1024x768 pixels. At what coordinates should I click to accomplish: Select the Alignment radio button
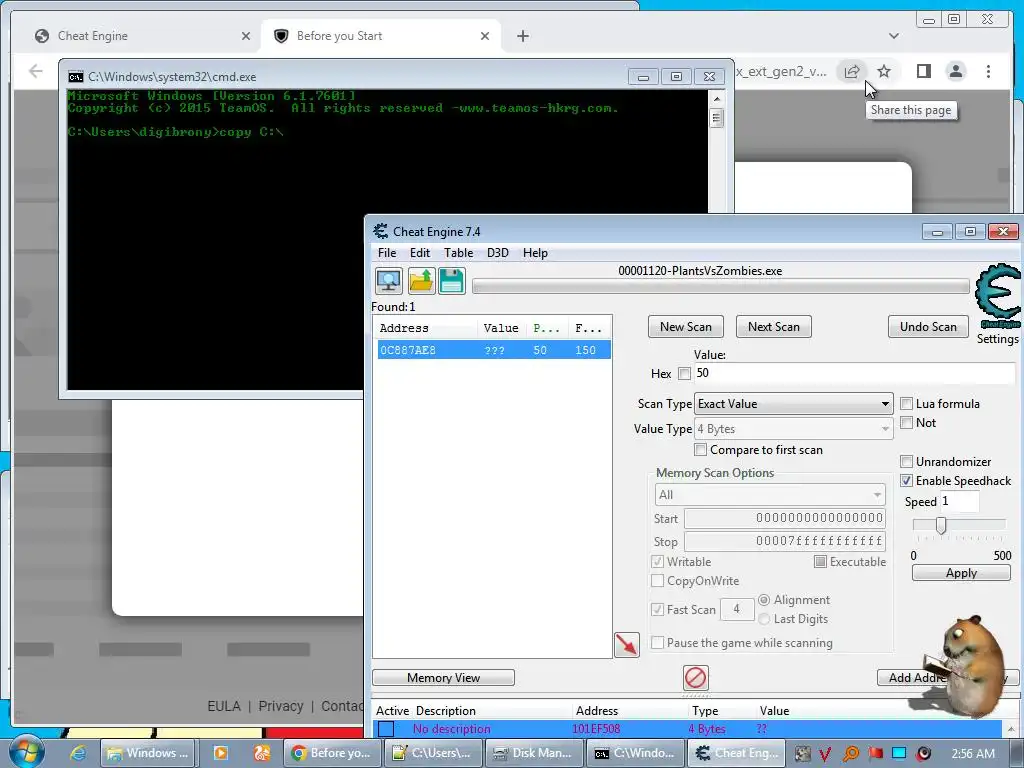(764, 600)
